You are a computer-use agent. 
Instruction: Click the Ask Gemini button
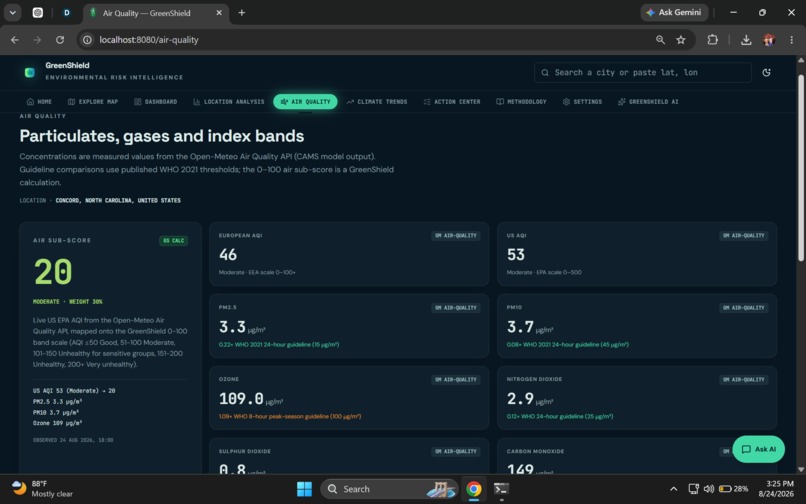[x=674, y=12]
